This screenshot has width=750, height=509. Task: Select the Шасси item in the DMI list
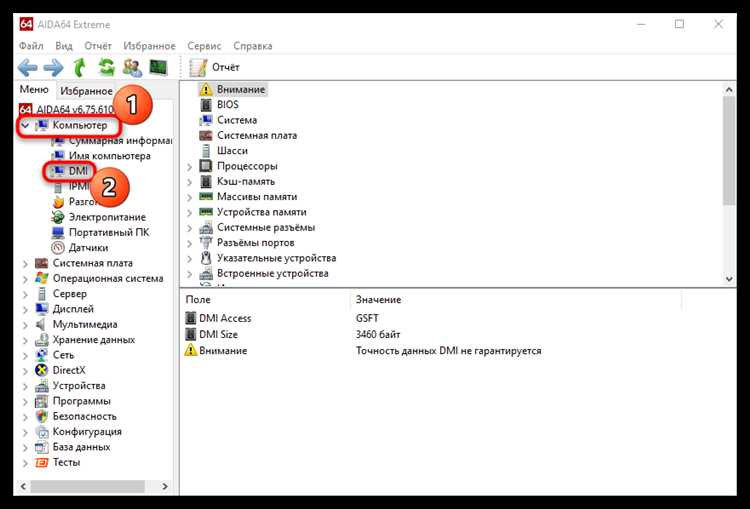pyautogui.click(x=232, y=151)
